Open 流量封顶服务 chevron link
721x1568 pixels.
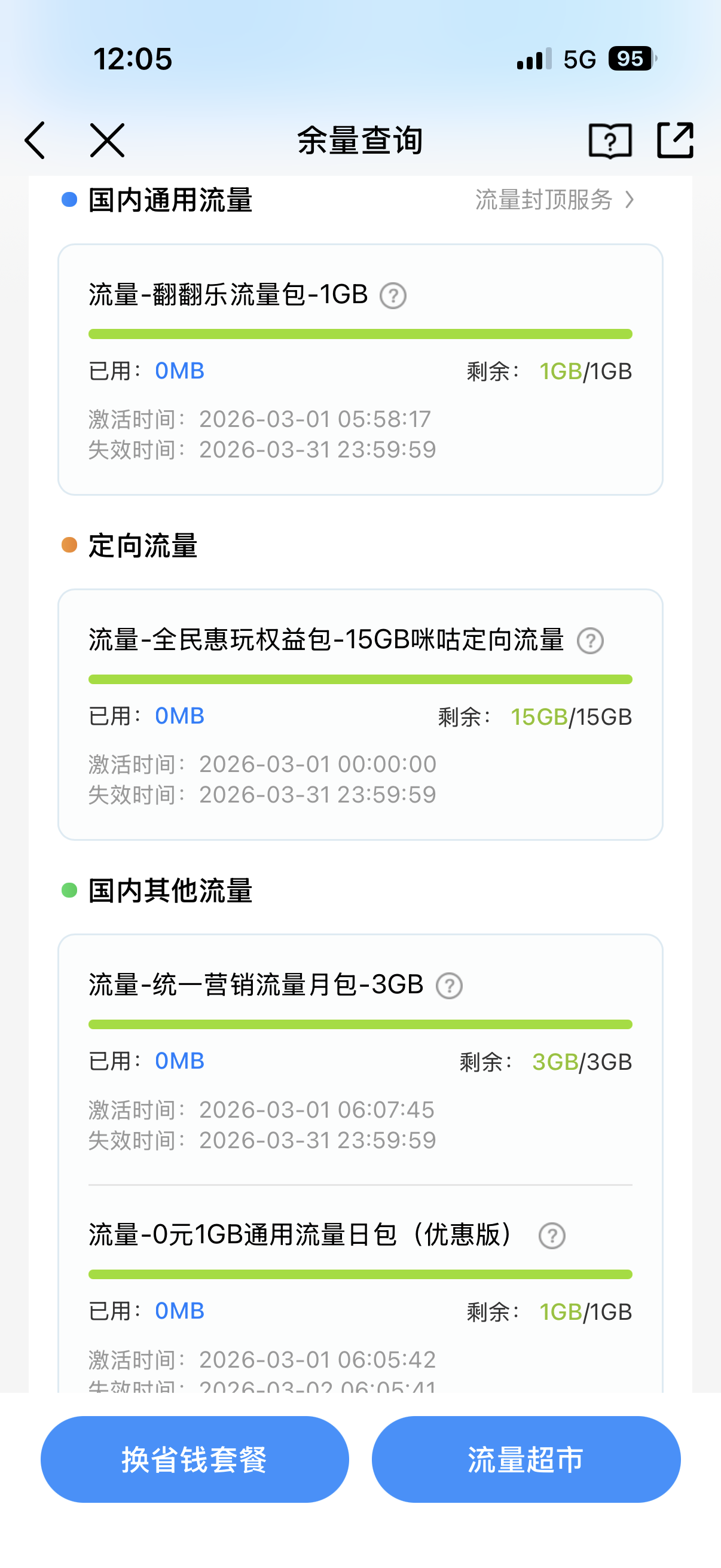(x=554, y=200)
